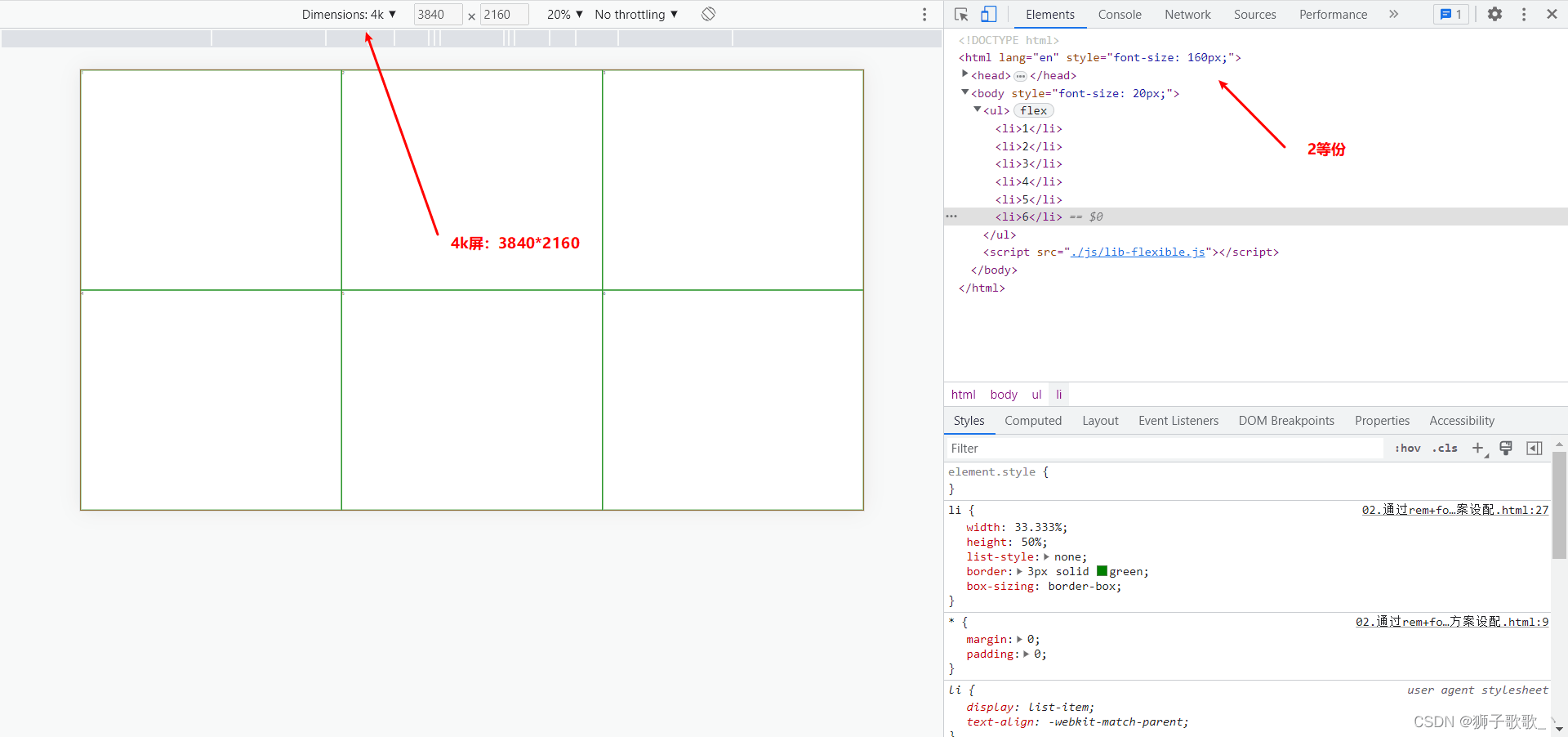Activate the inspect element picker icon
Viewport: 1568px width, 737px height.
(x=961, y=14)
